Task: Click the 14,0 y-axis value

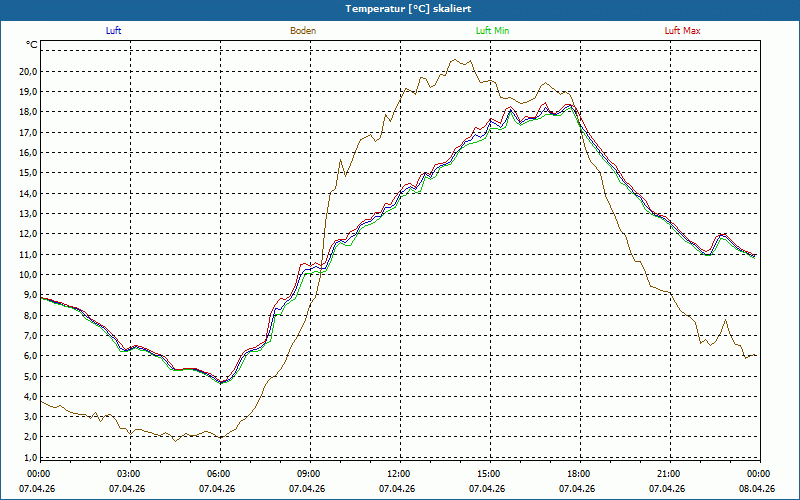Action: pyautogui.click(x=28, y=193)
